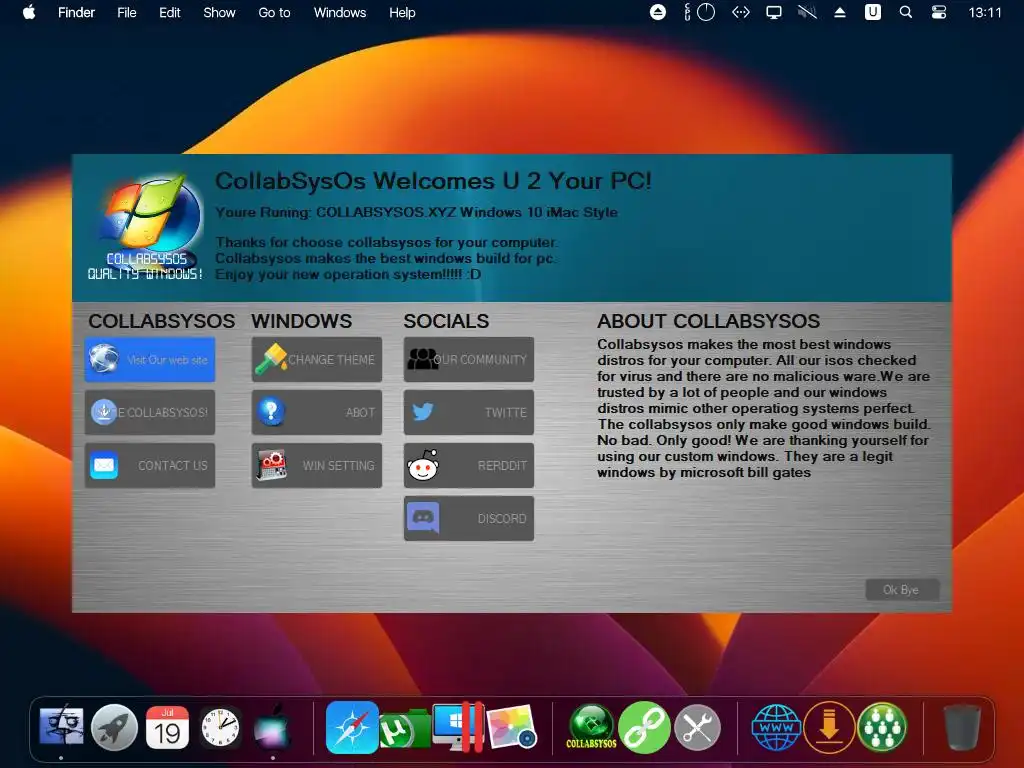Open the Help menu
1024x768 pixels.
(x=402, y=12)
